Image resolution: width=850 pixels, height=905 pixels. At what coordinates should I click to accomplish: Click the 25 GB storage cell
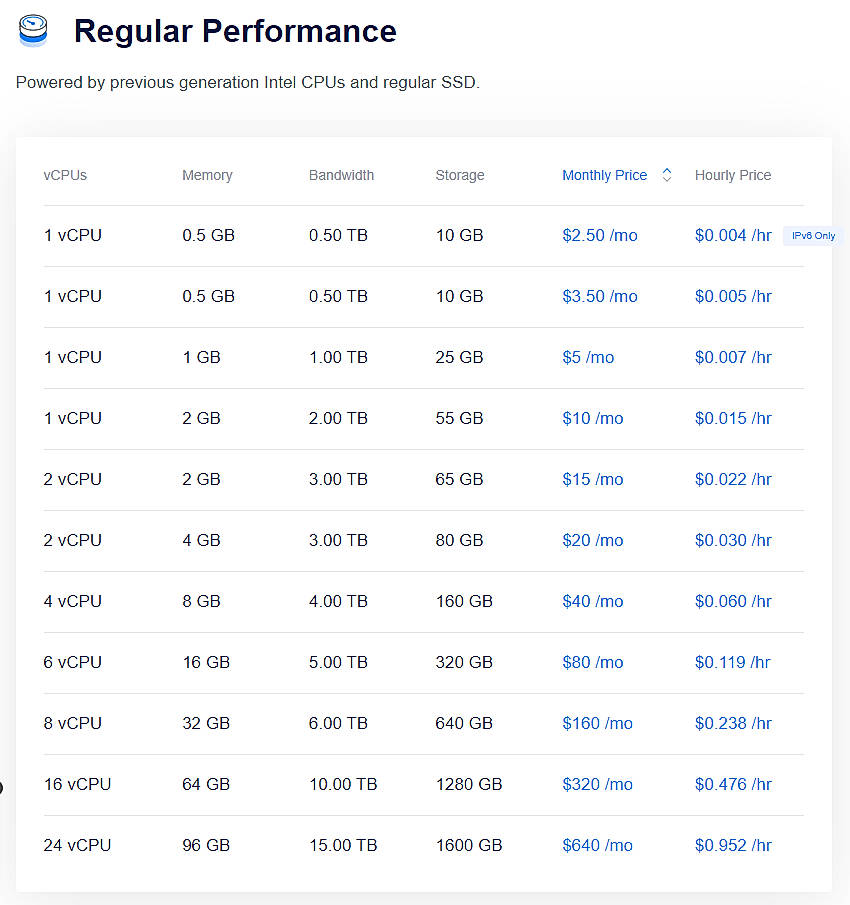[459, 357]
